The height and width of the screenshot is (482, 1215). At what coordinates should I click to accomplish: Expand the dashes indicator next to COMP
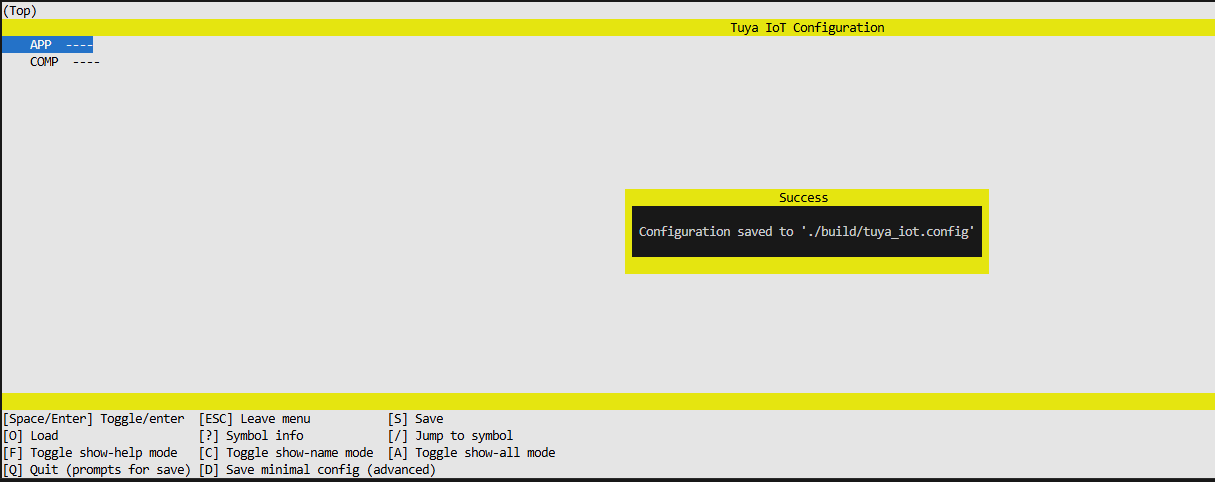[86, 62]
